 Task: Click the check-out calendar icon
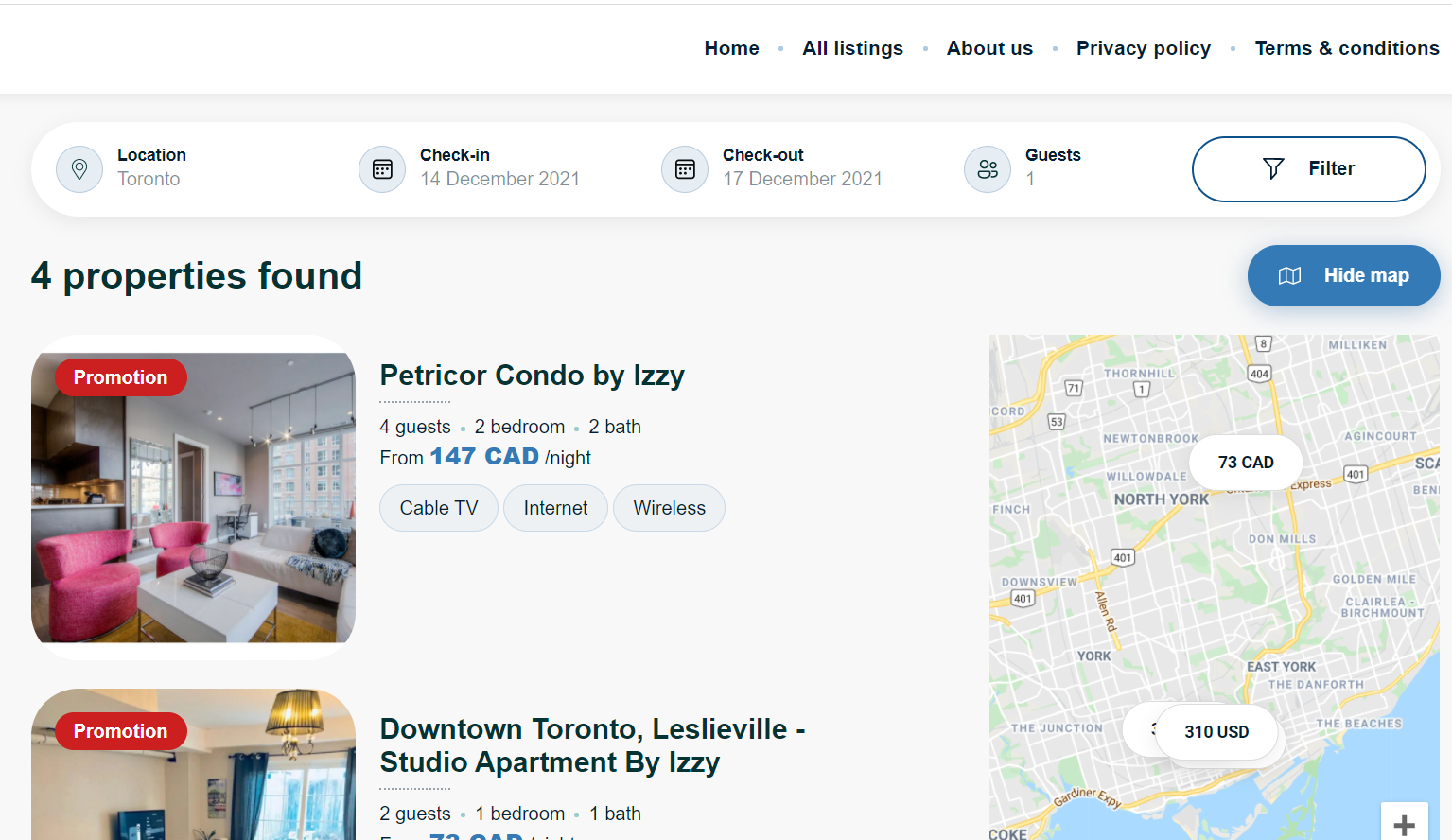684,169
